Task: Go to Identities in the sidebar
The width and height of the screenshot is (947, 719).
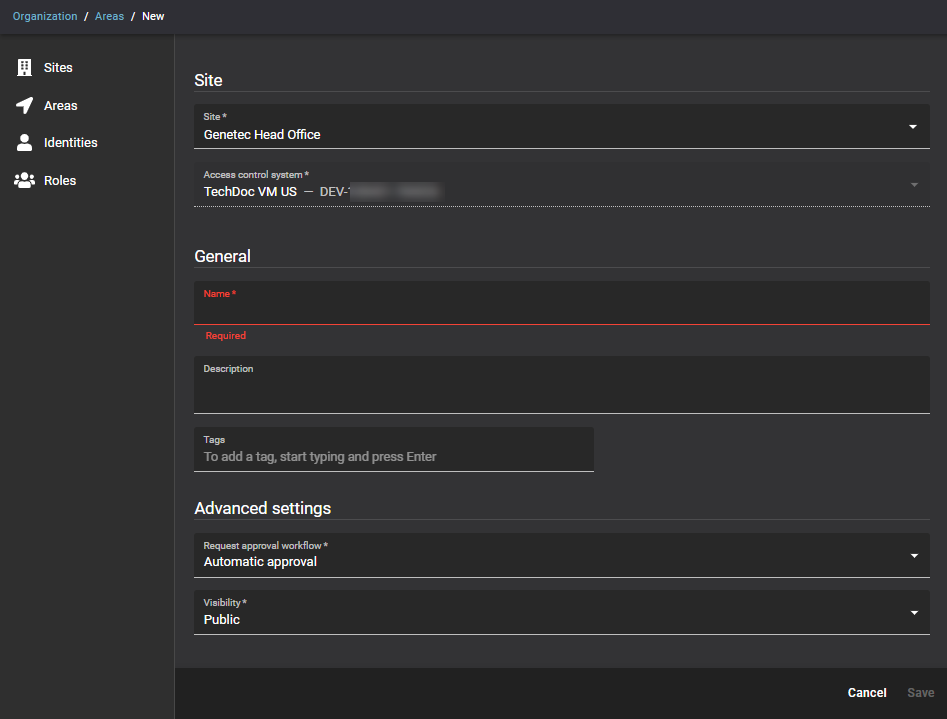Action: point(70,143)
